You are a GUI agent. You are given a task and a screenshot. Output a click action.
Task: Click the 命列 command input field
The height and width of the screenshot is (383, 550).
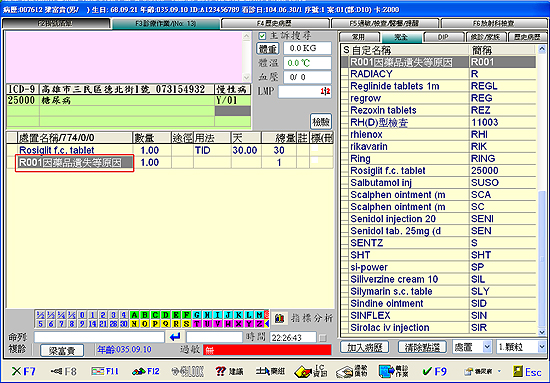[x=99, y=337]
